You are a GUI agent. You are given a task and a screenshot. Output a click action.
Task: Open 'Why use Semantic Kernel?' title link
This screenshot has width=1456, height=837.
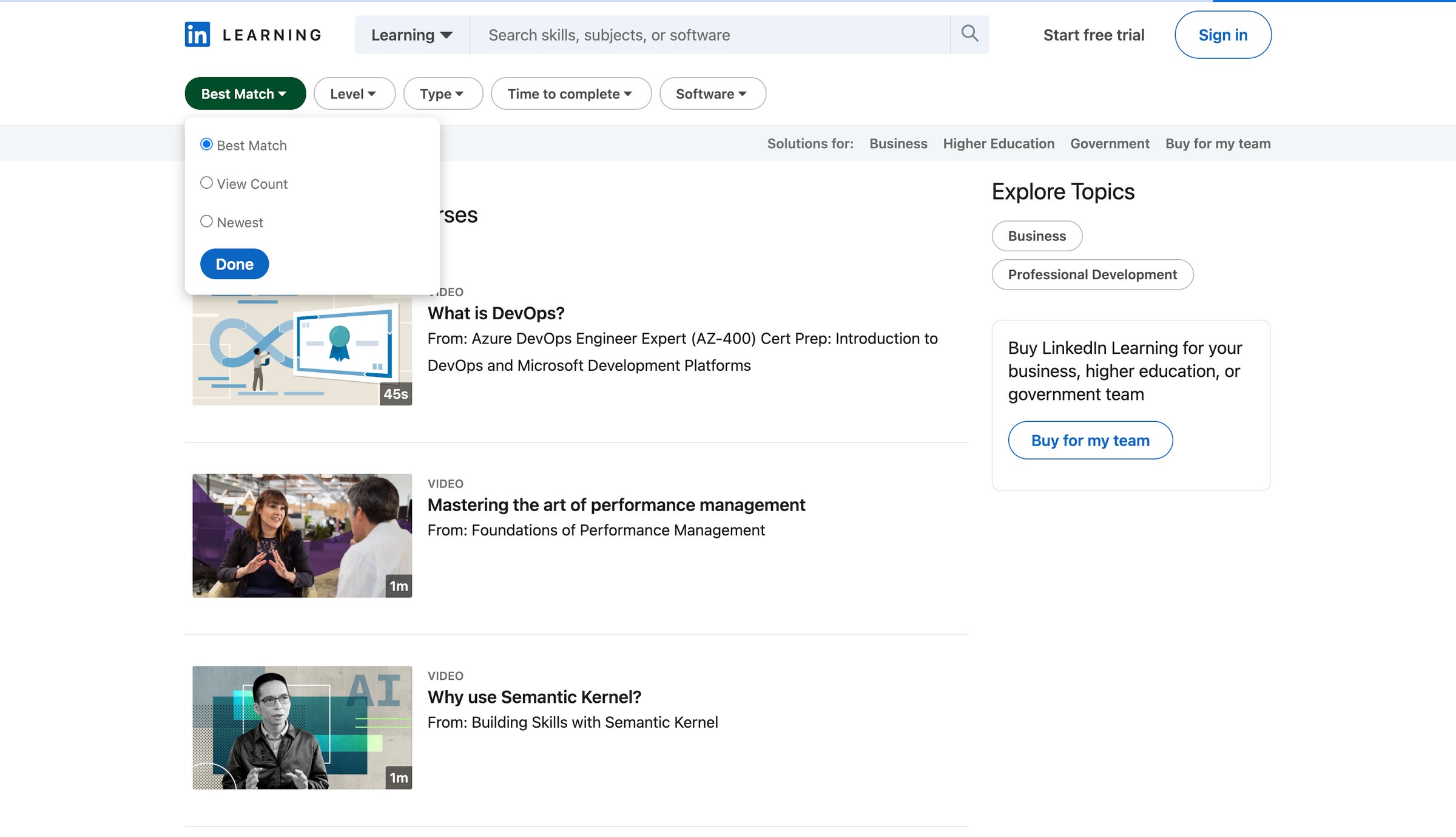(534, 697)
